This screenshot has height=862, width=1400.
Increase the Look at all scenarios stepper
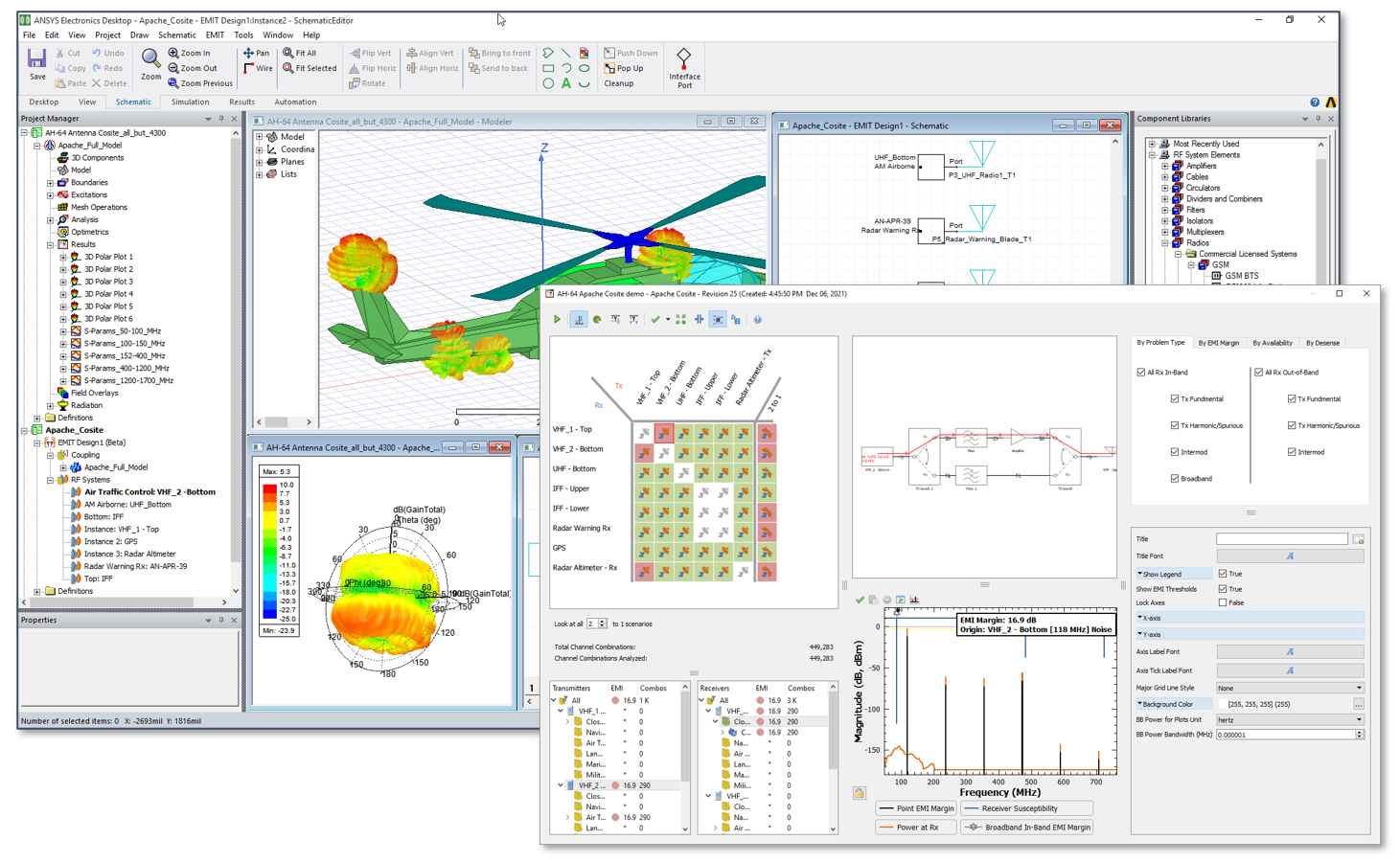[602, 622]
